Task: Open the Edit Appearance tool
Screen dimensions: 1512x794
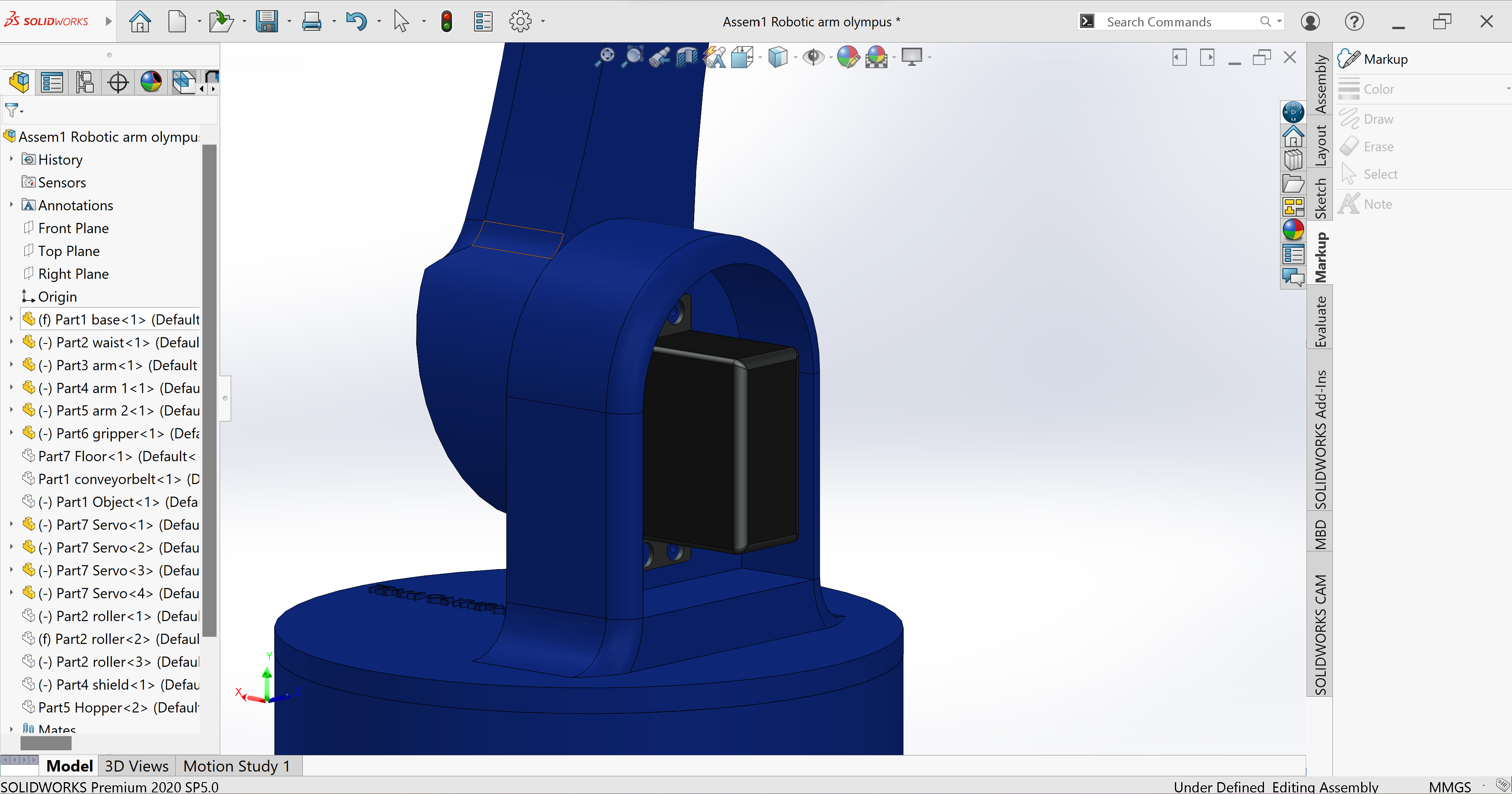Action: pos(848,57)
